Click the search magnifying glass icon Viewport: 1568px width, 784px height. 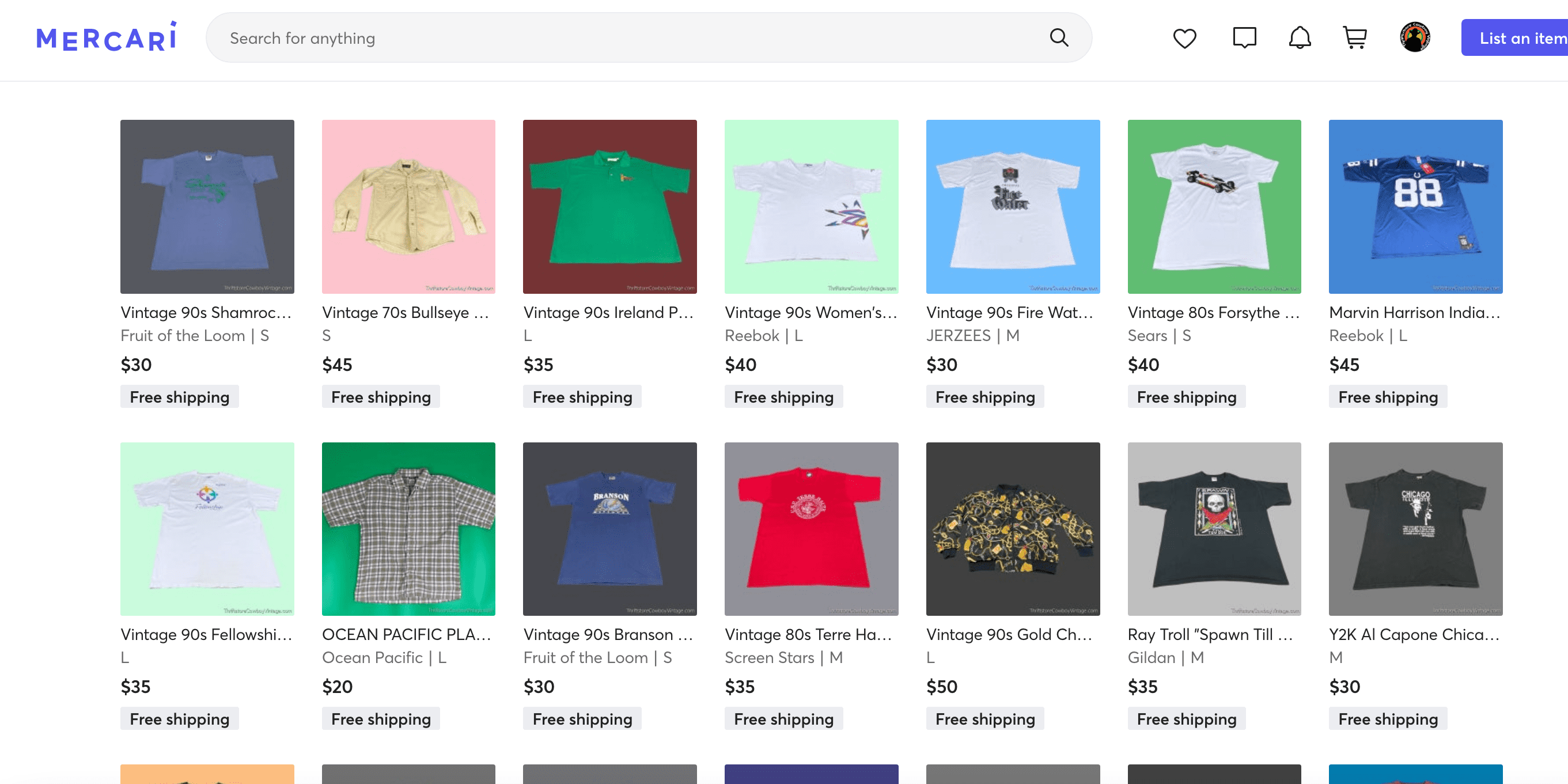coord(1059,38)
